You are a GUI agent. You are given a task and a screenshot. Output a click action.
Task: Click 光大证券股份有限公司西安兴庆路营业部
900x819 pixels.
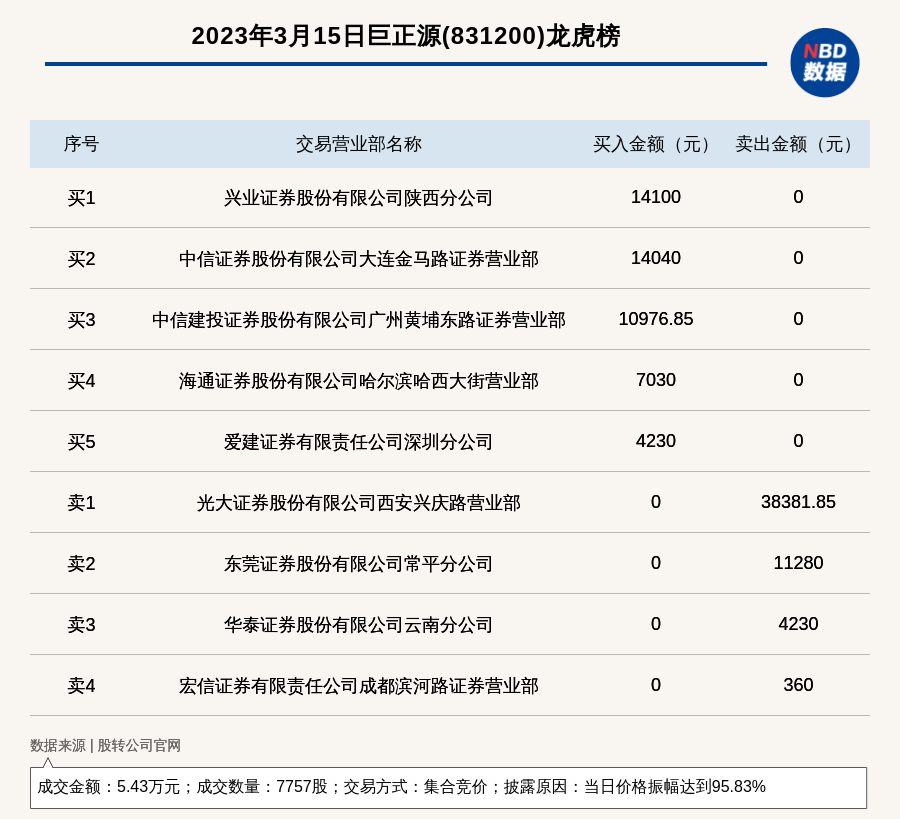[x=359, y=503]
